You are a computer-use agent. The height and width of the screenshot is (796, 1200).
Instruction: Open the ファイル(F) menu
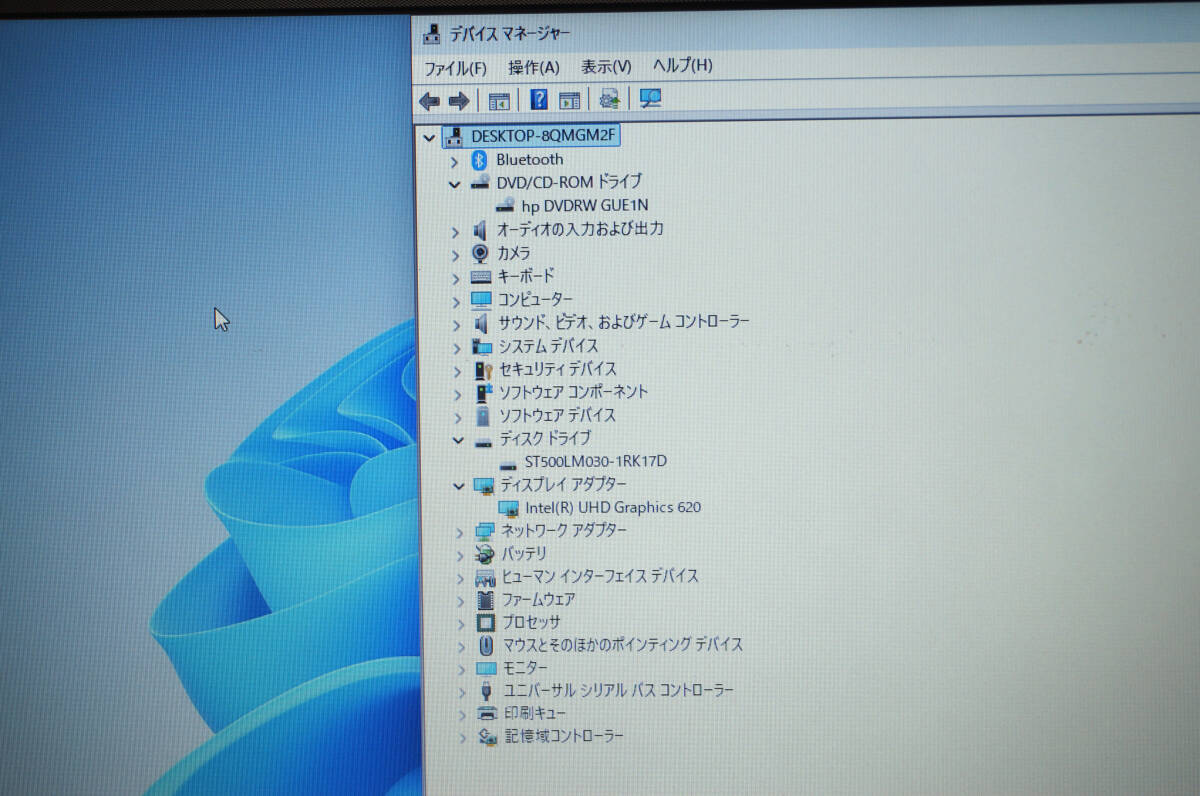pos(455,67)
